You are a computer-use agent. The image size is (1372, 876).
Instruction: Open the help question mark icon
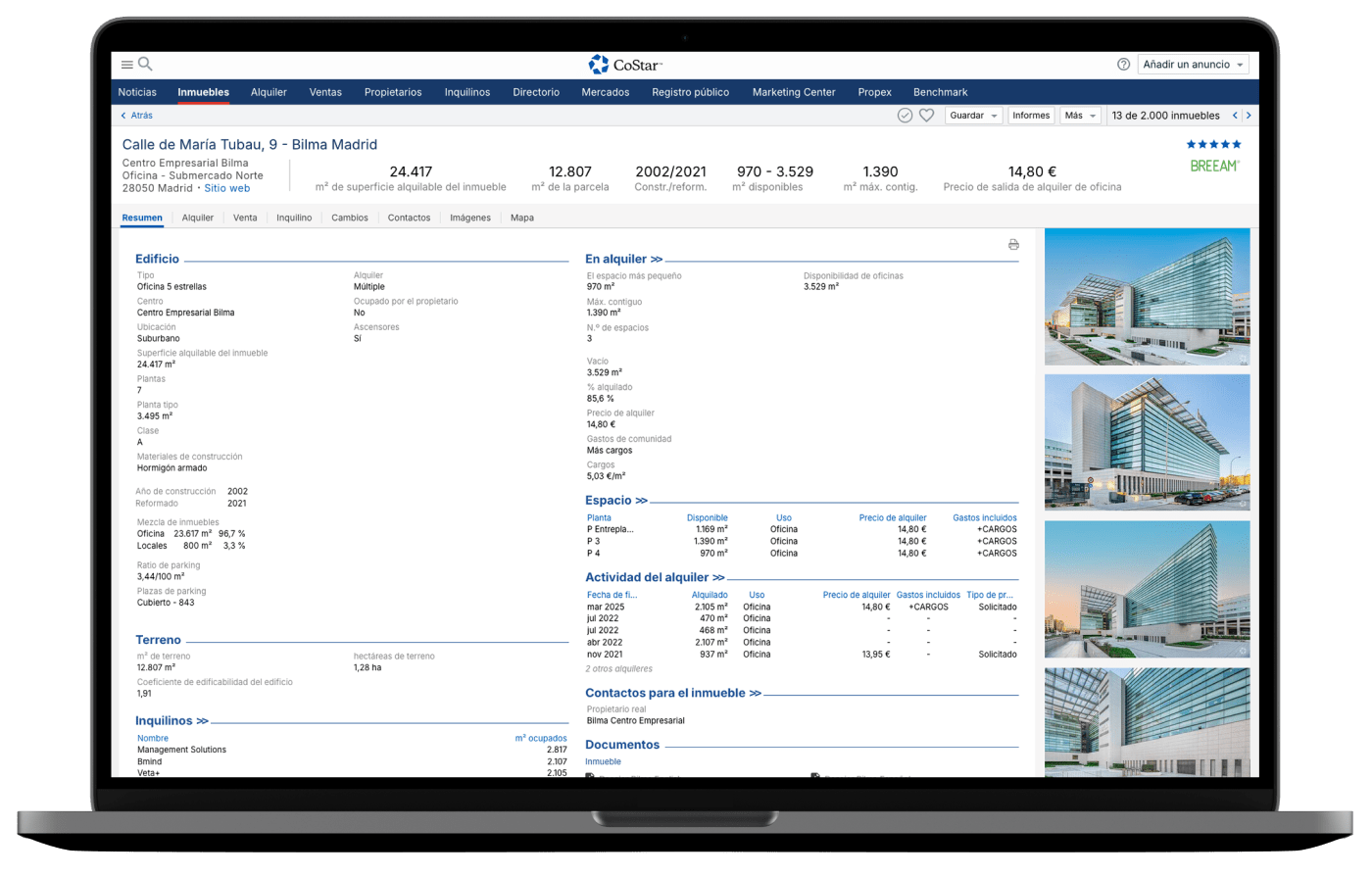point(1123,65)
